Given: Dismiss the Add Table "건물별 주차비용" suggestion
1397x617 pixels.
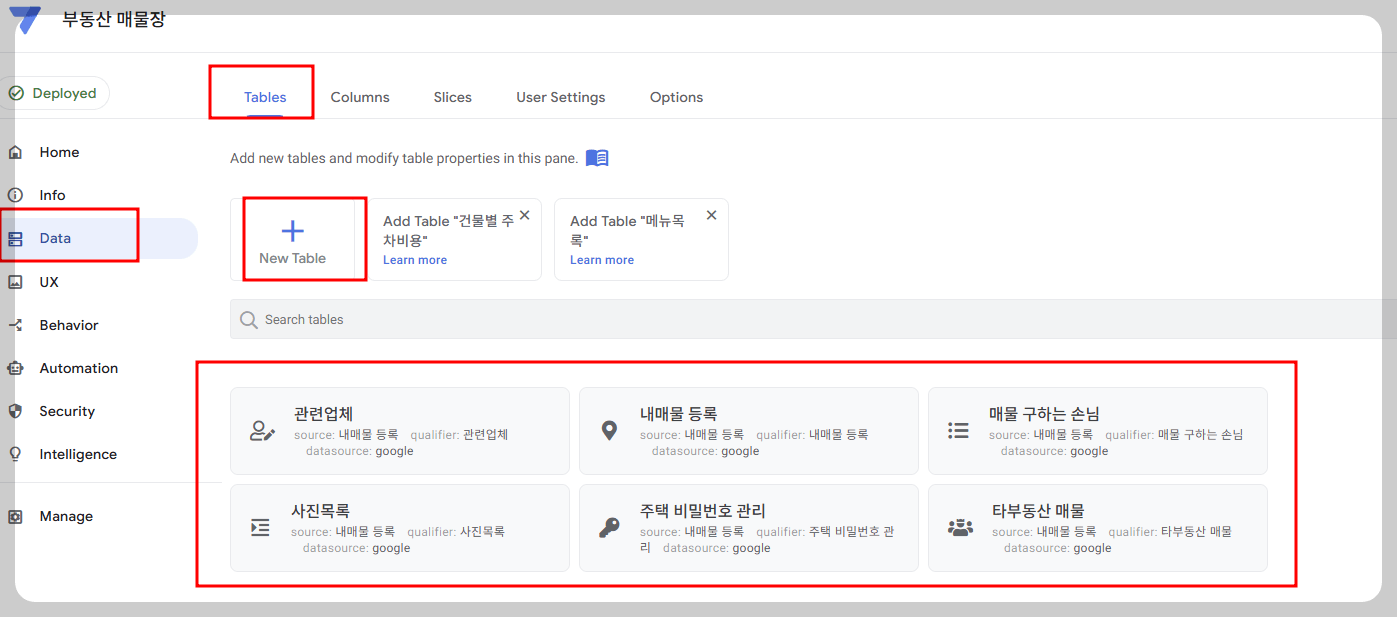Looking at the screenshot, I should [524, 214].
